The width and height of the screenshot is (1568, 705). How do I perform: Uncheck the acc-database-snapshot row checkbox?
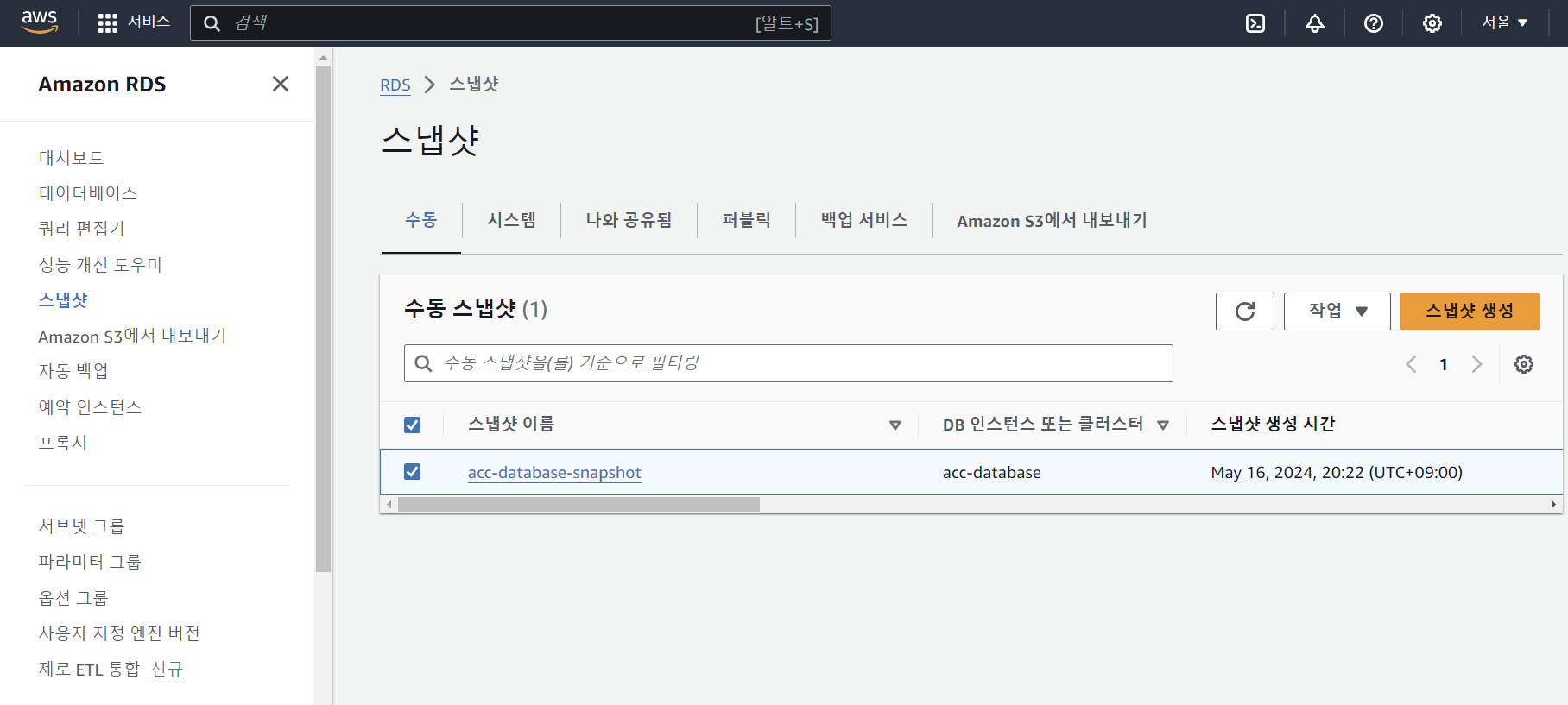pos(413,472)
